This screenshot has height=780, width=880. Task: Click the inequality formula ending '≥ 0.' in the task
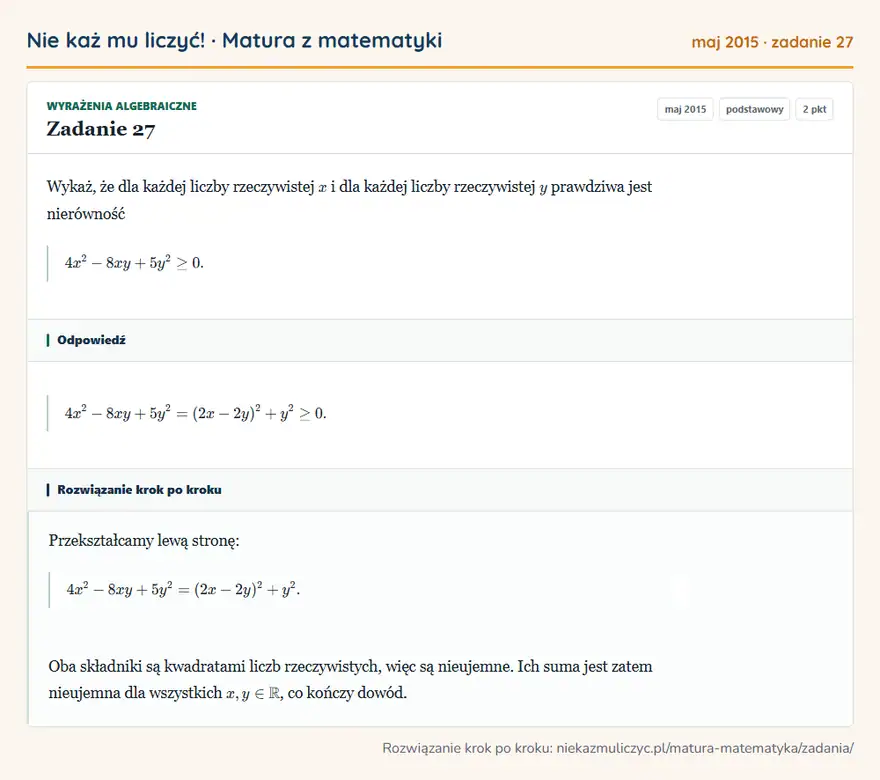(x=134, y=263)
